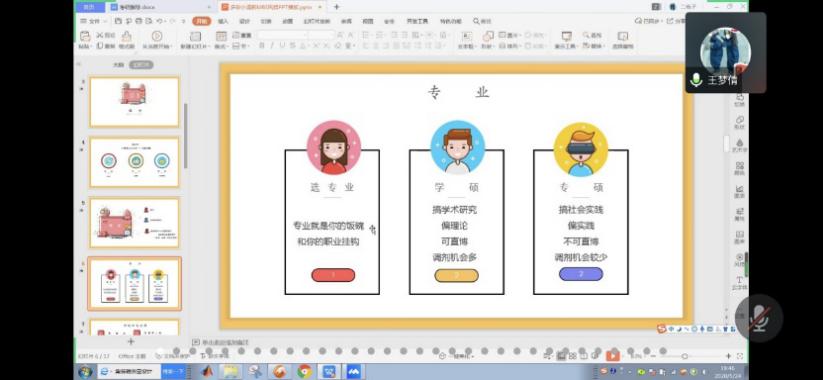Select slide 5 thumbnail
This screenshot has height=380, width=823.
click(x=134, y=223)
